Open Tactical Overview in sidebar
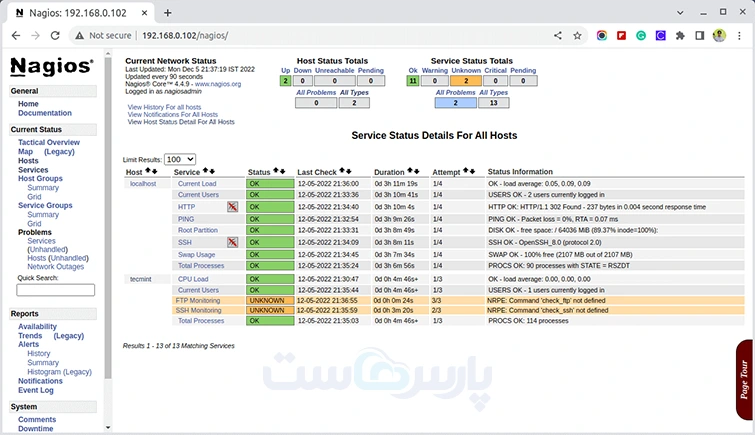Image resolution: width=755 pixels, height=435 pixels. (49, 142)
